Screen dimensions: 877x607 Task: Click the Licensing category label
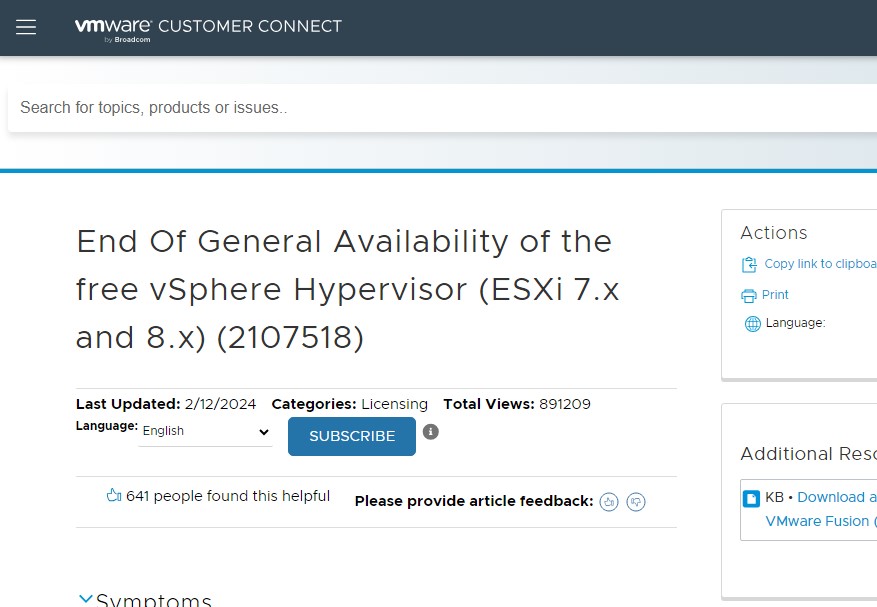pos(394,404)
